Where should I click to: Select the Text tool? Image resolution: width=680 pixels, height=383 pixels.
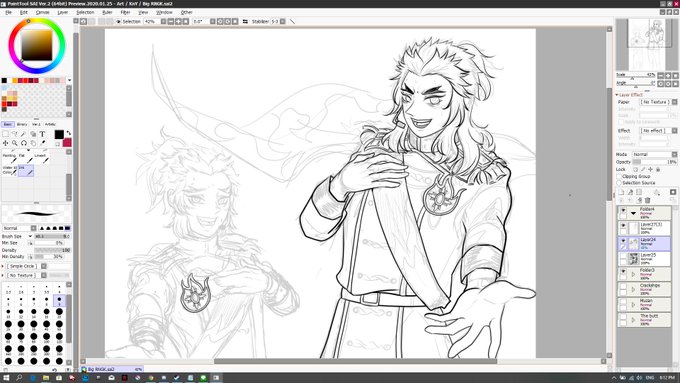pos(42,134)
